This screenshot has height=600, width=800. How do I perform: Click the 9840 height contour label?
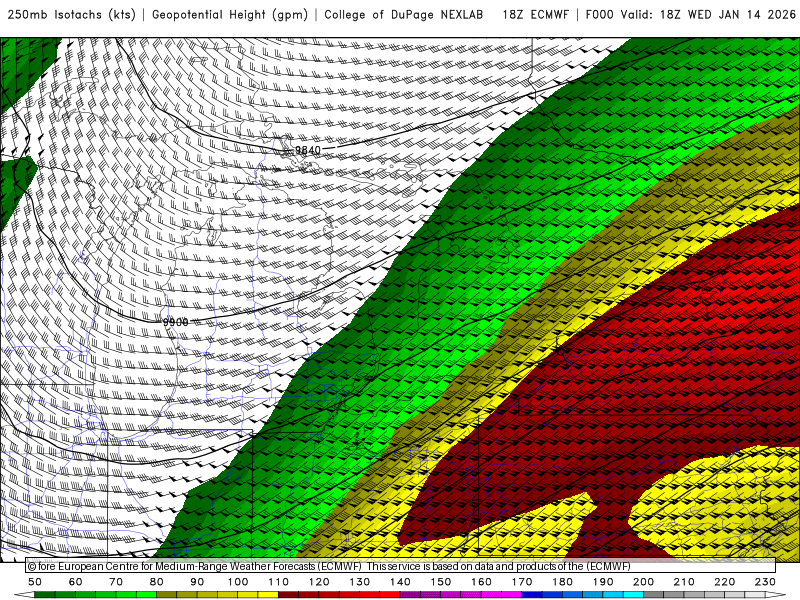(x=308, y=150)
